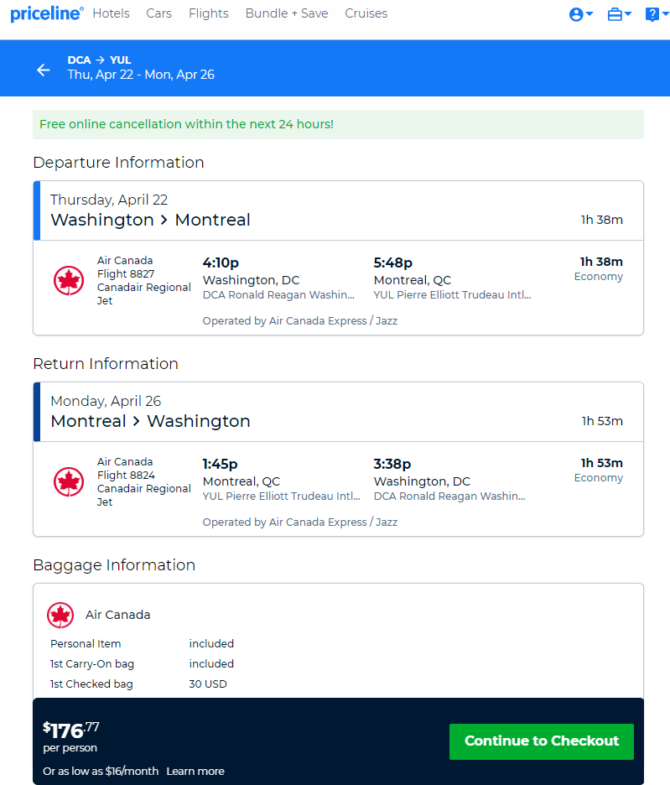Click the Air Canada logo in baggage section

[x=60, y=615]
